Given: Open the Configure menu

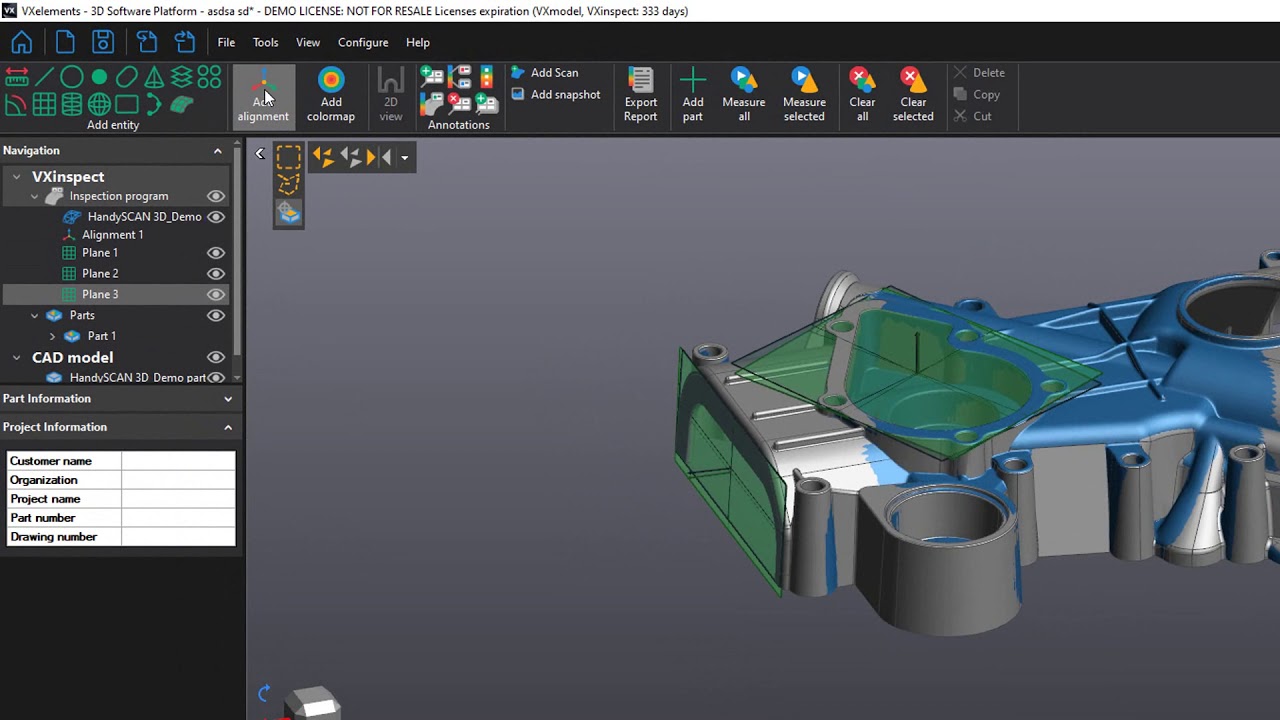Looking at the screenshot, I should tap(362, 42).
